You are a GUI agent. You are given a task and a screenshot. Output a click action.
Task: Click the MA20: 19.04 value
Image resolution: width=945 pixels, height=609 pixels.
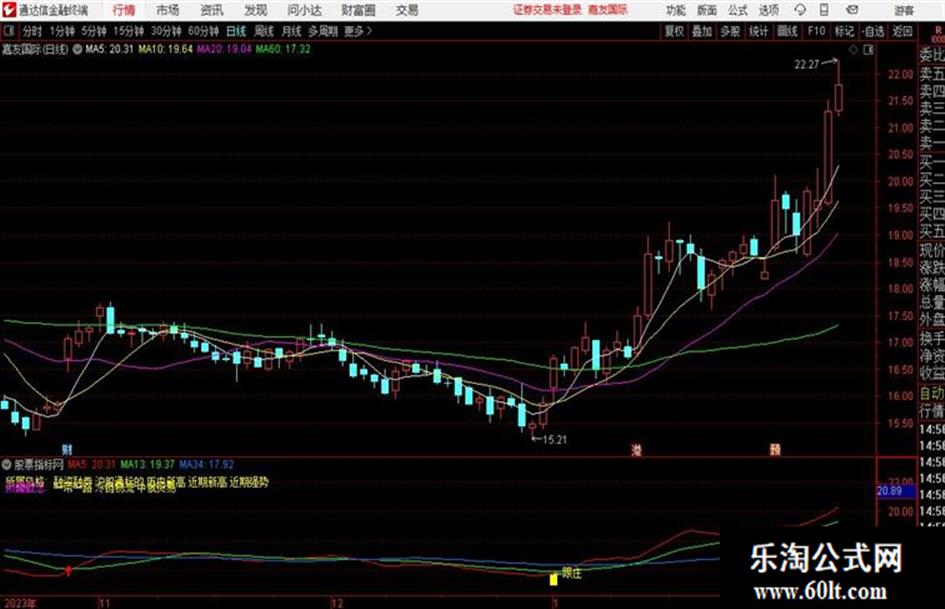(224, 49)
